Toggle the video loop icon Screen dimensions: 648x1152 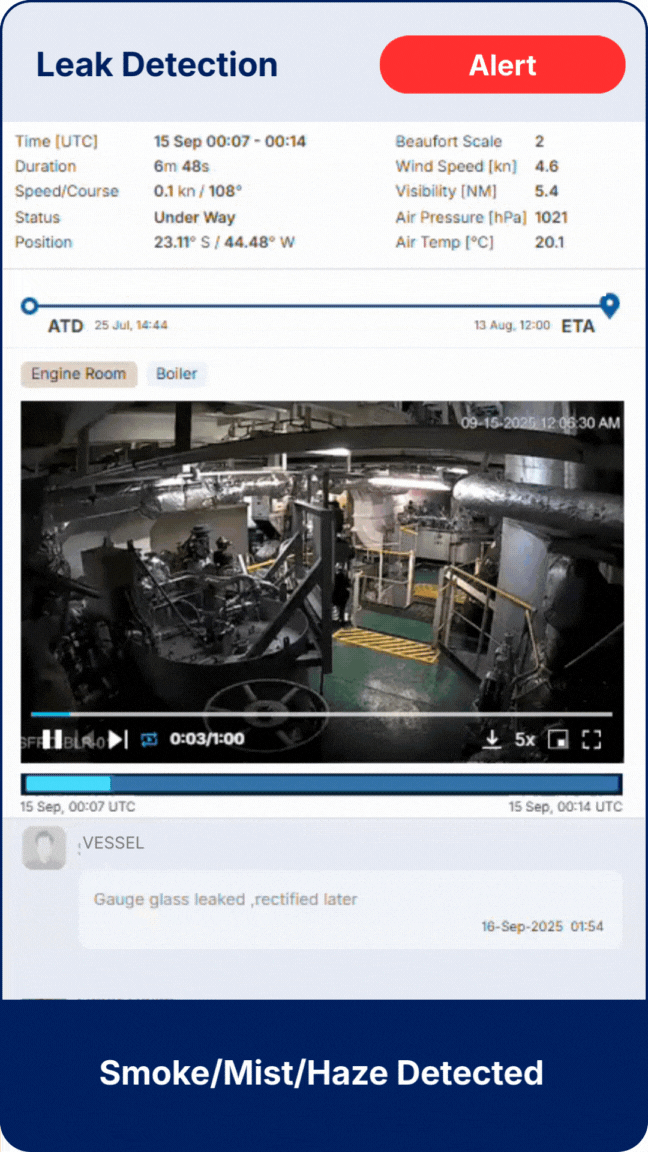point(150,739)
